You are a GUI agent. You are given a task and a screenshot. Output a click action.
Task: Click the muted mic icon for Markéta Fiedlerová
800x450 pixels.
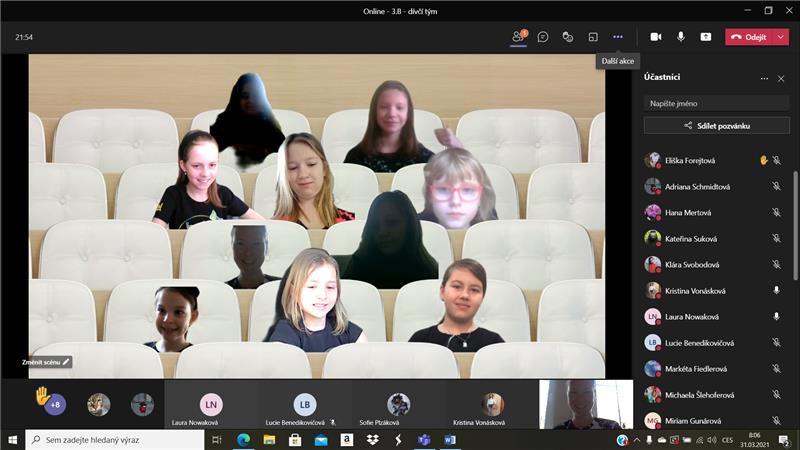tap(777, 369)
